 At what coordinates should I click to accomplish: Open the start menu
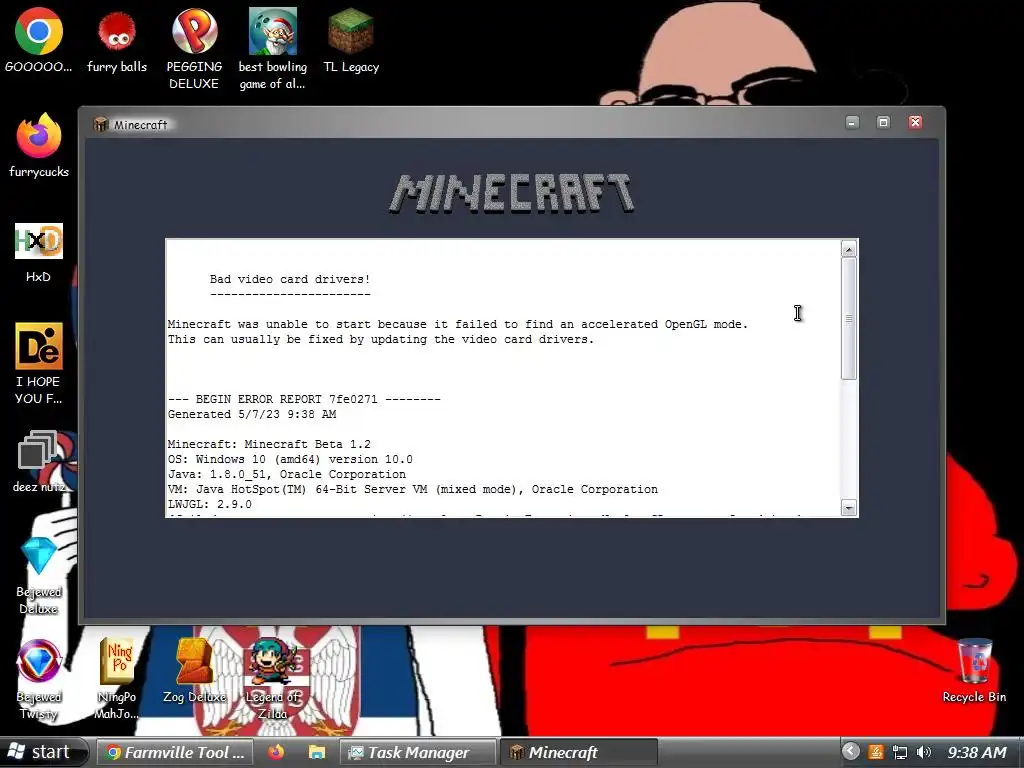point(44,752)
